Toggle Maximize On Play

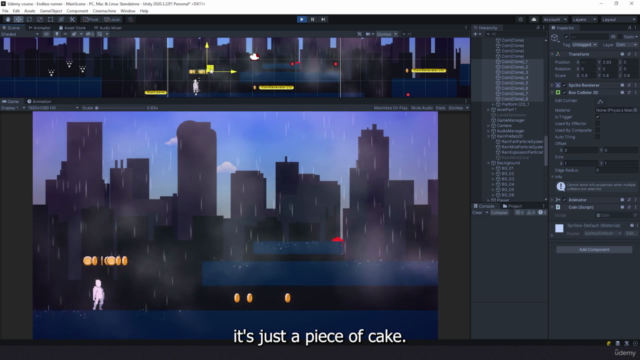pyautogui.click(x=390, y=108)
